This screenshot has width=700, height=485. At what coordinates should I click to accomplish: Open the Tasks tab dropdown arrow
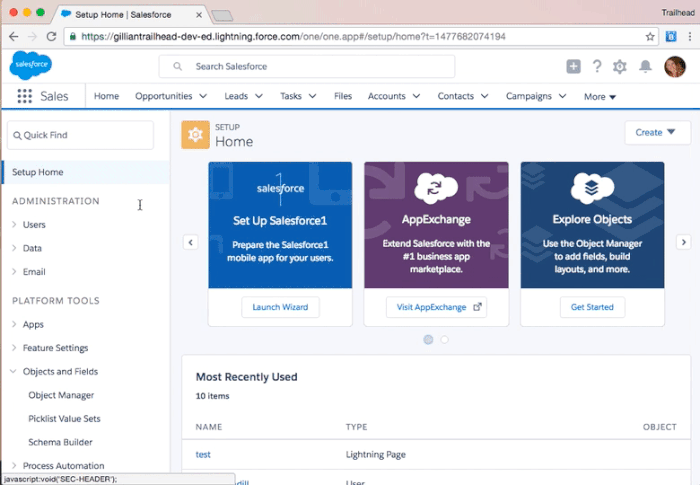tap(312, 96)
